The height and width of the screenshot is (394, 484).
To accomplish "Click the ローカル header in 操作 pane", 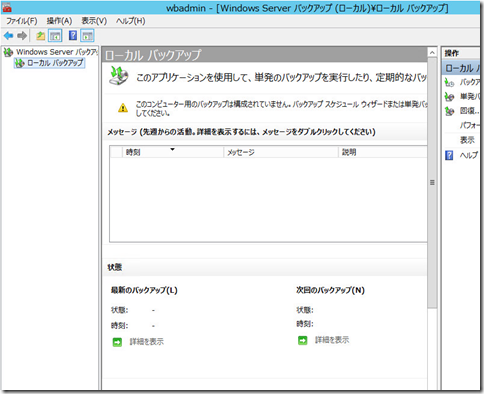I will pyautogui.click(x=461, y=68).
